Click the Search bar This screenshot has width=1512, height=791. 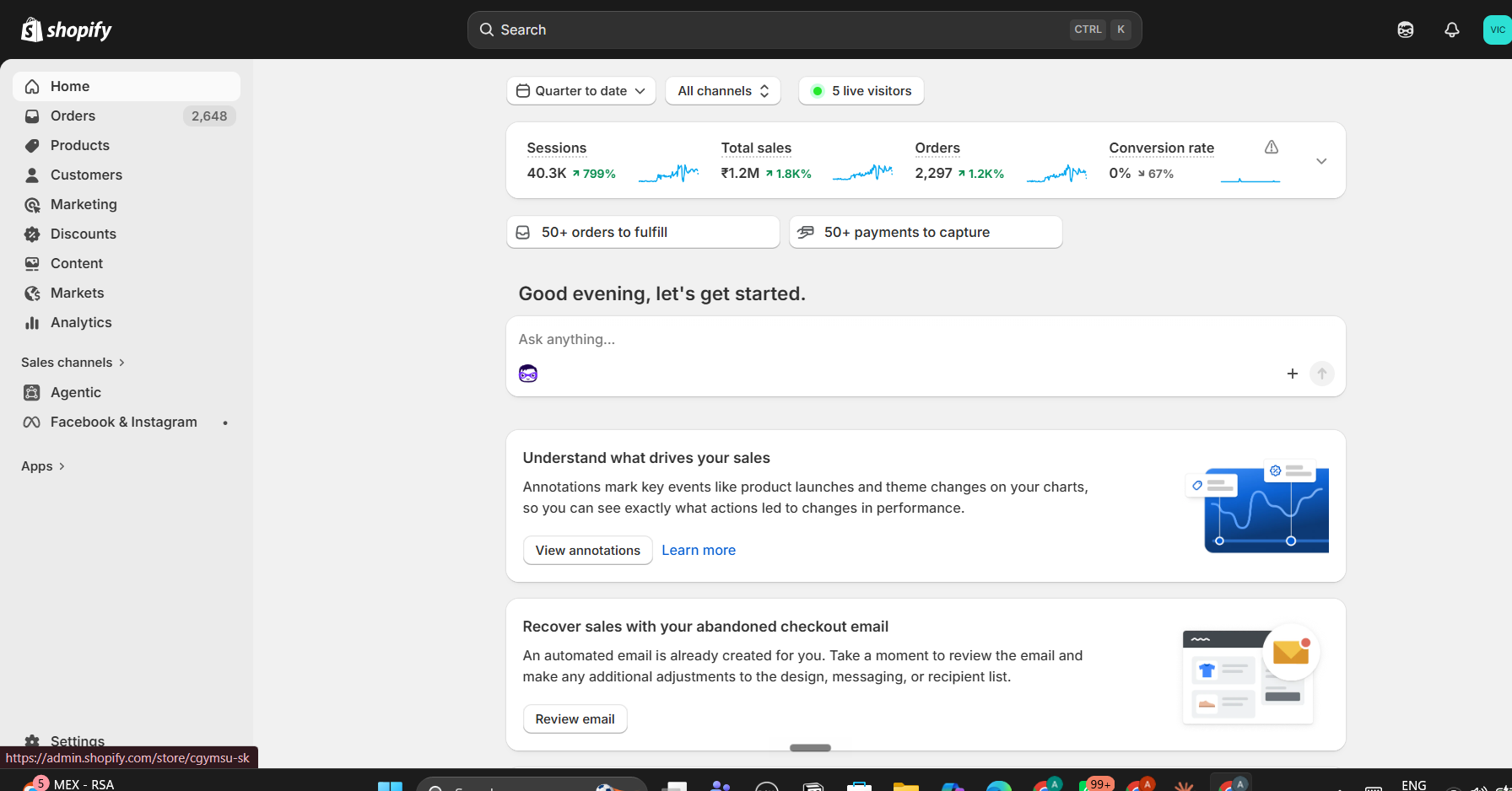point(805,30)
